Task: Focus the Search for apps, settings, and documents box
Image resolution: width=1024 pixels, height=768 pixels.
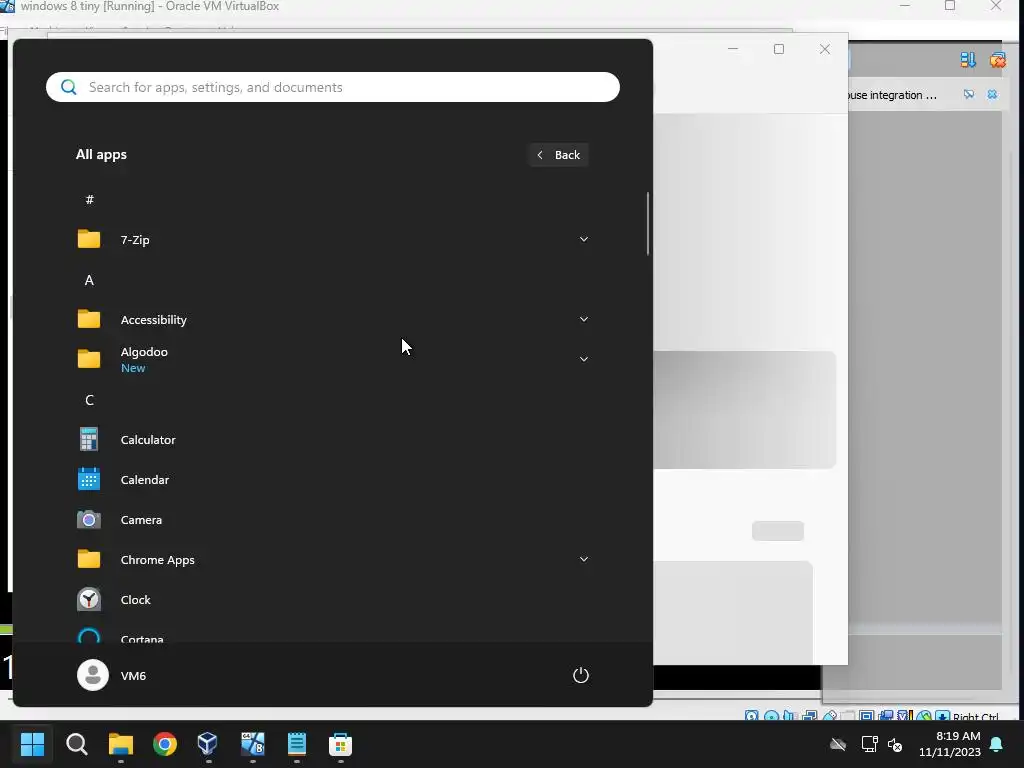Action: point(332,87)
